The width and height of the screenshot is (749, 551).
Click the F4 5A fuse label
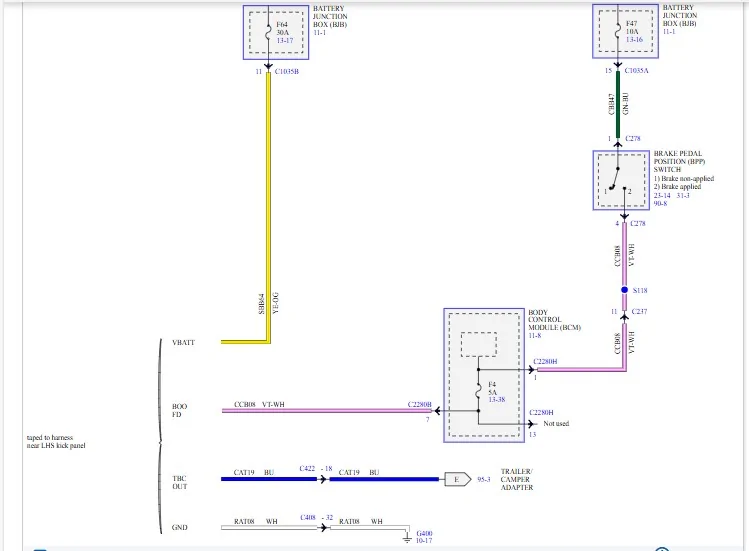click(x=492, y=389)
